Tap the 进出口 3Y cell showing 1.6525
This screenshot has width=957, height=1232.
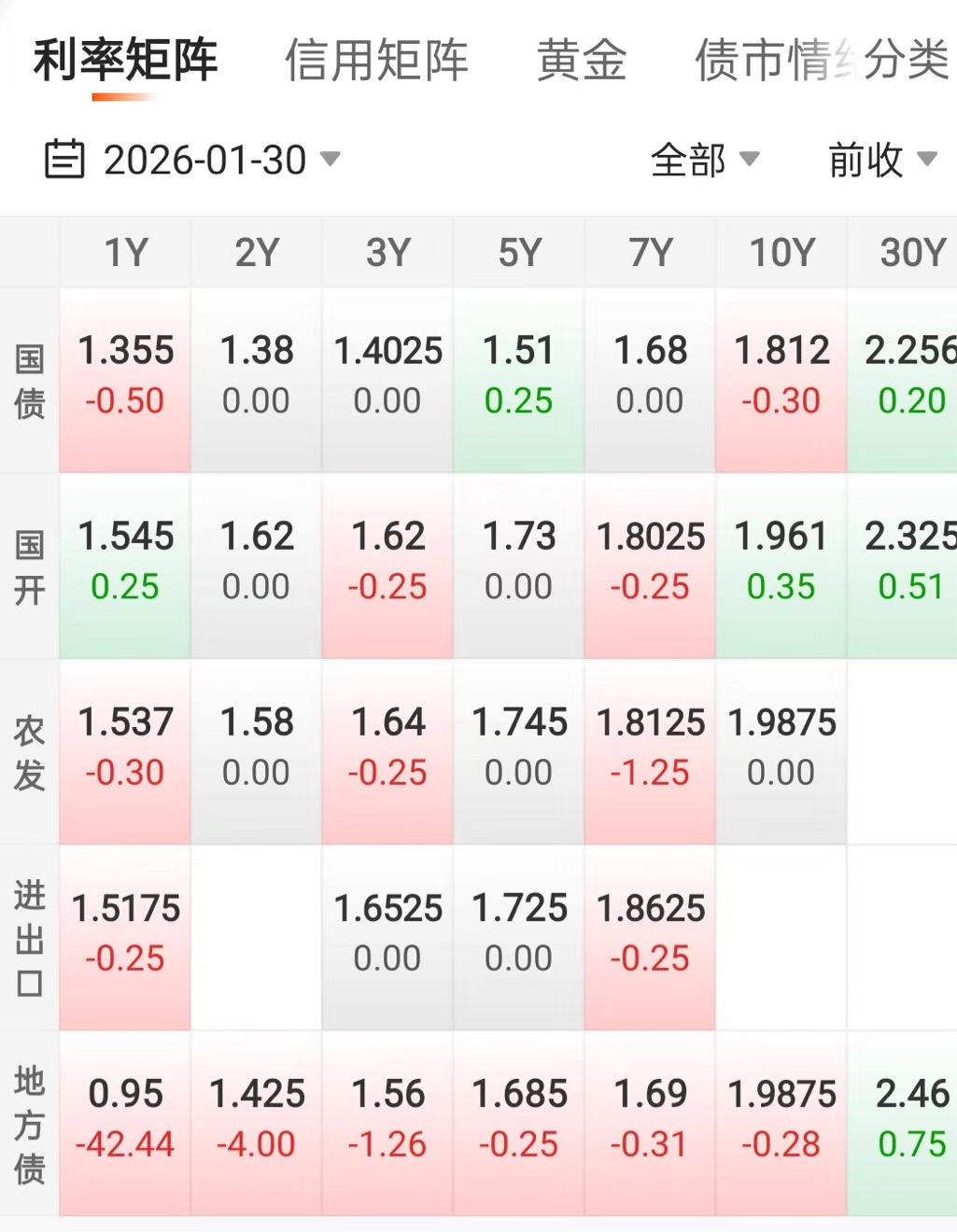[387, 932]
